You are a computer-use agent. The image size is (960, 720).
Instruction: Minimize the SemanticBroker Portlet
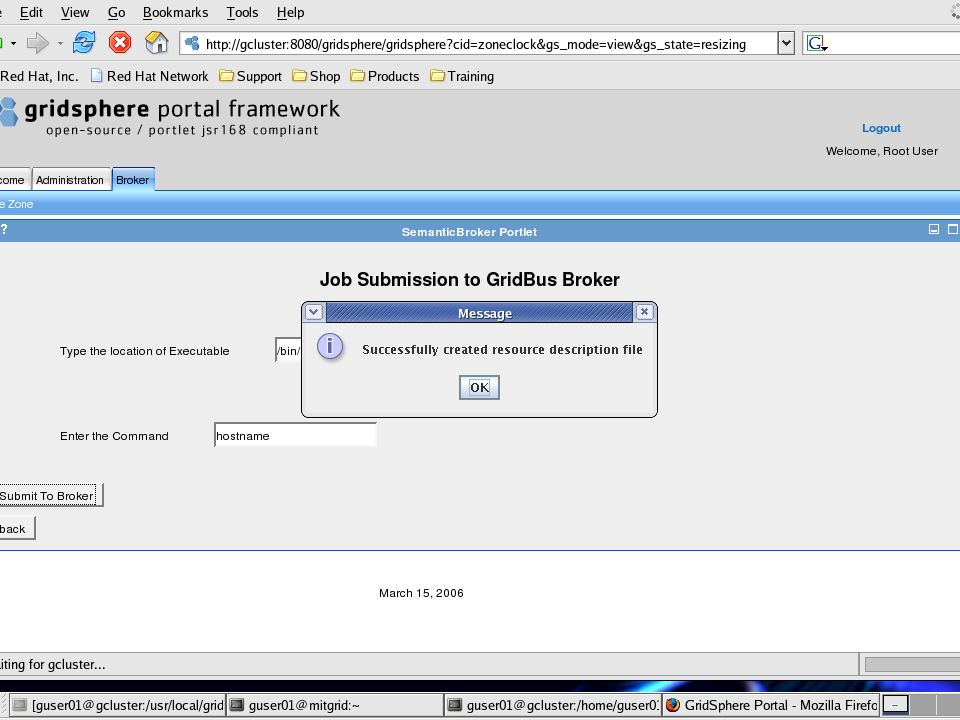pyautogui.click(x=934, y=229)
